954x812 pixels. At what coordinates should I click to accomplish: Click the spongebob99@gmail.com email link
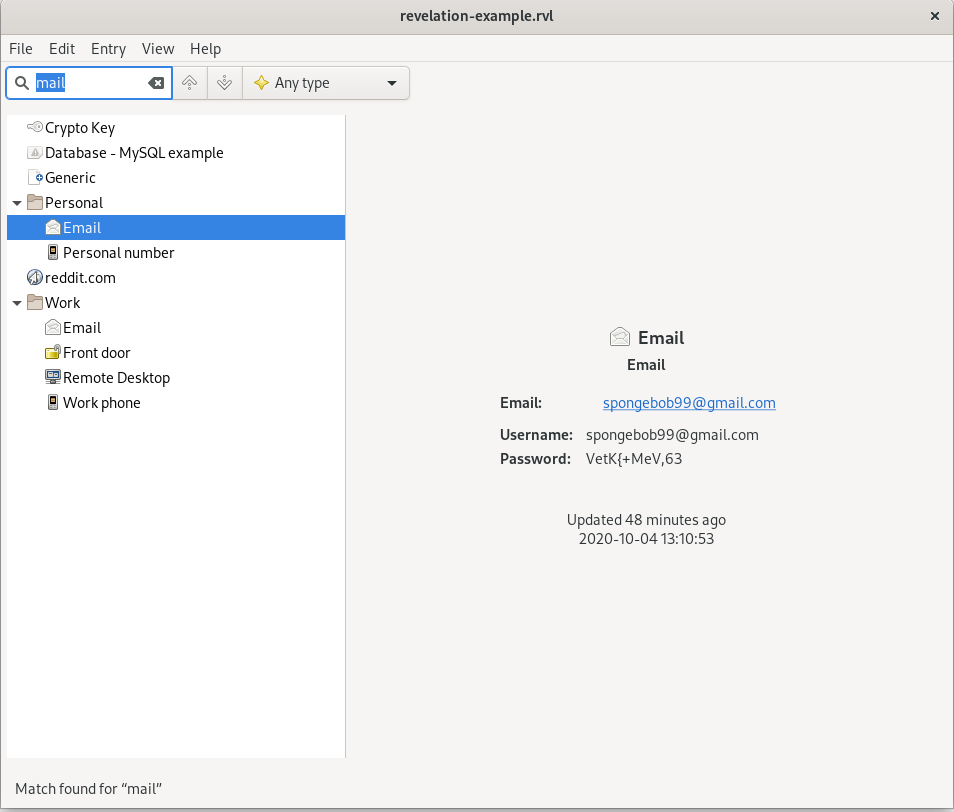(x=689, y=403)
